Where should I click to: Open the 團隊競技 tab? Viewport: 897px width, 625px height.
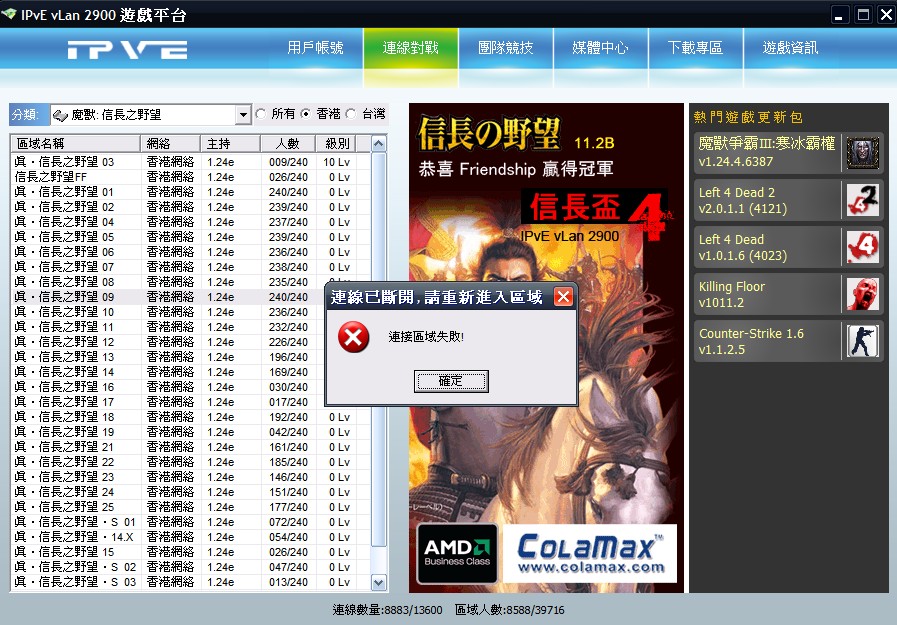pos(506,48)
